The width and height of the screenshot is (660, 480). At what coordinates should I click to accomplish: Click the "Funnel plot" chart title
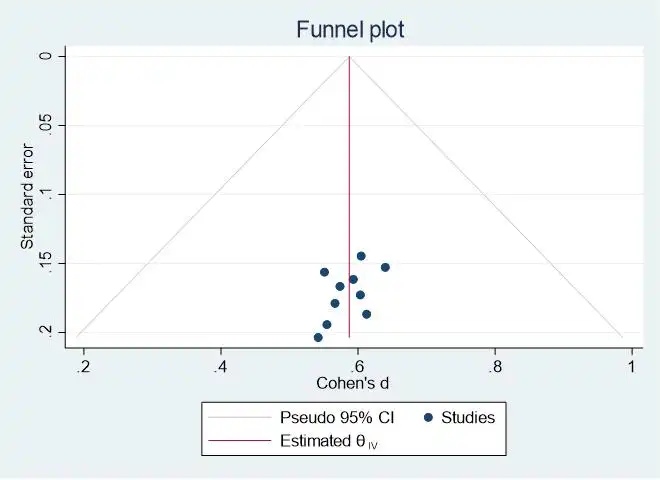(349, 30)
